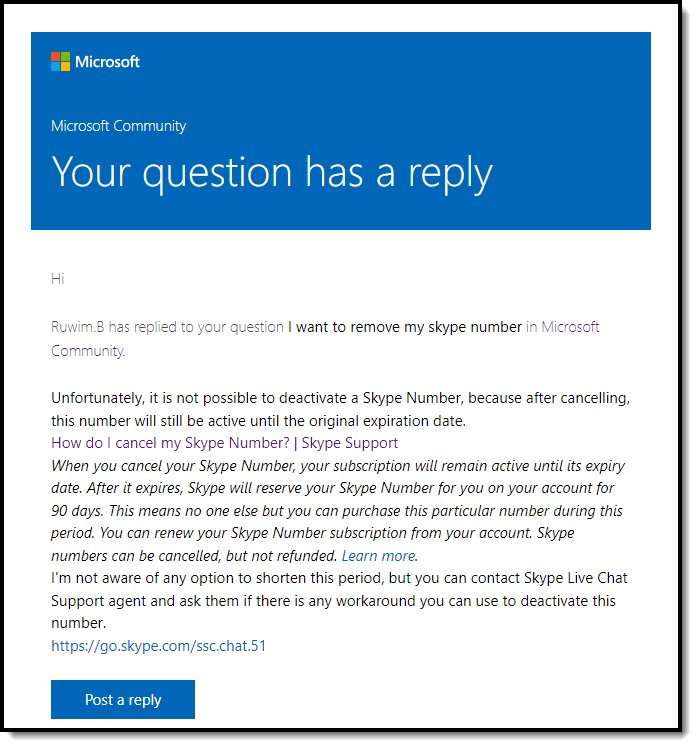Click the Microsoft Community label in the blue banner

pos(118,126)
